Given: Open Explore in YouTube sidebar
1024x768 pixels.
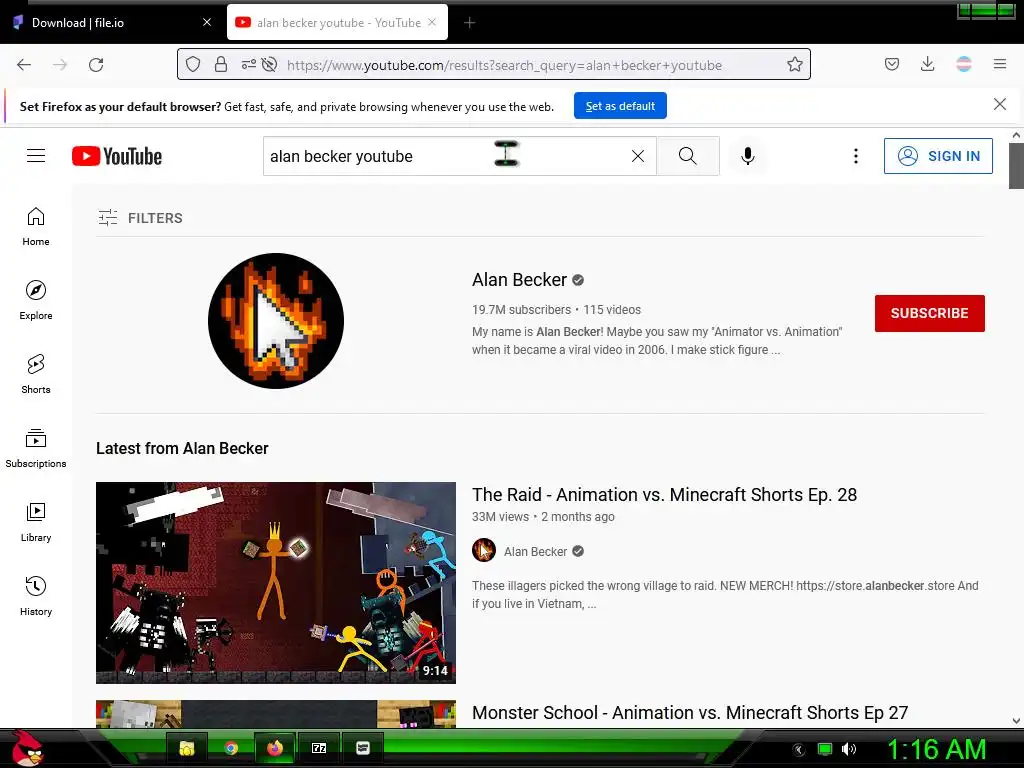Looking at the screenshot, I should coord(36,300).
